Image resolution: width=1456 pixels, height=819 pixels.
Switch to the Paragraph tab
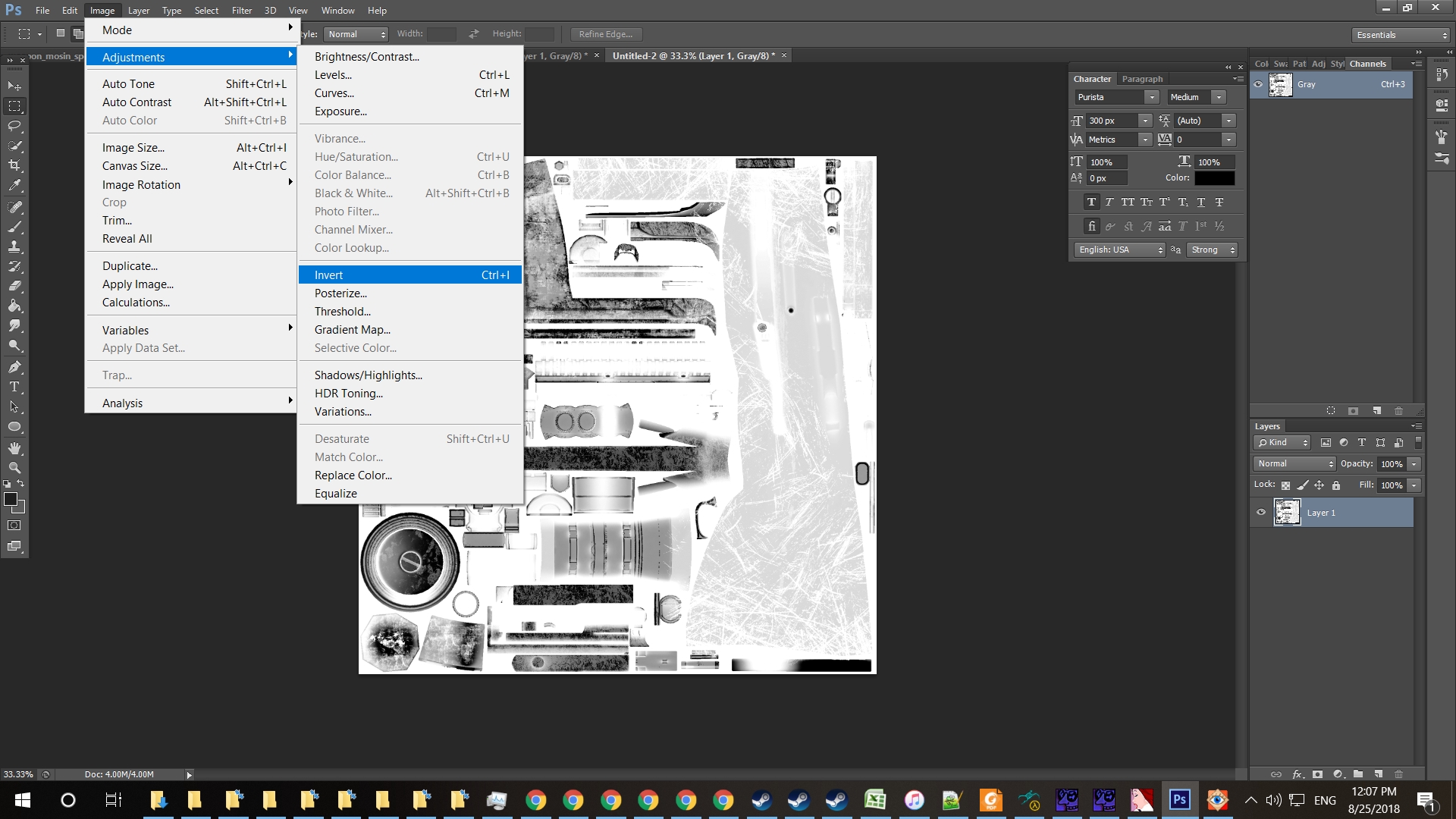pos(1142,79)
